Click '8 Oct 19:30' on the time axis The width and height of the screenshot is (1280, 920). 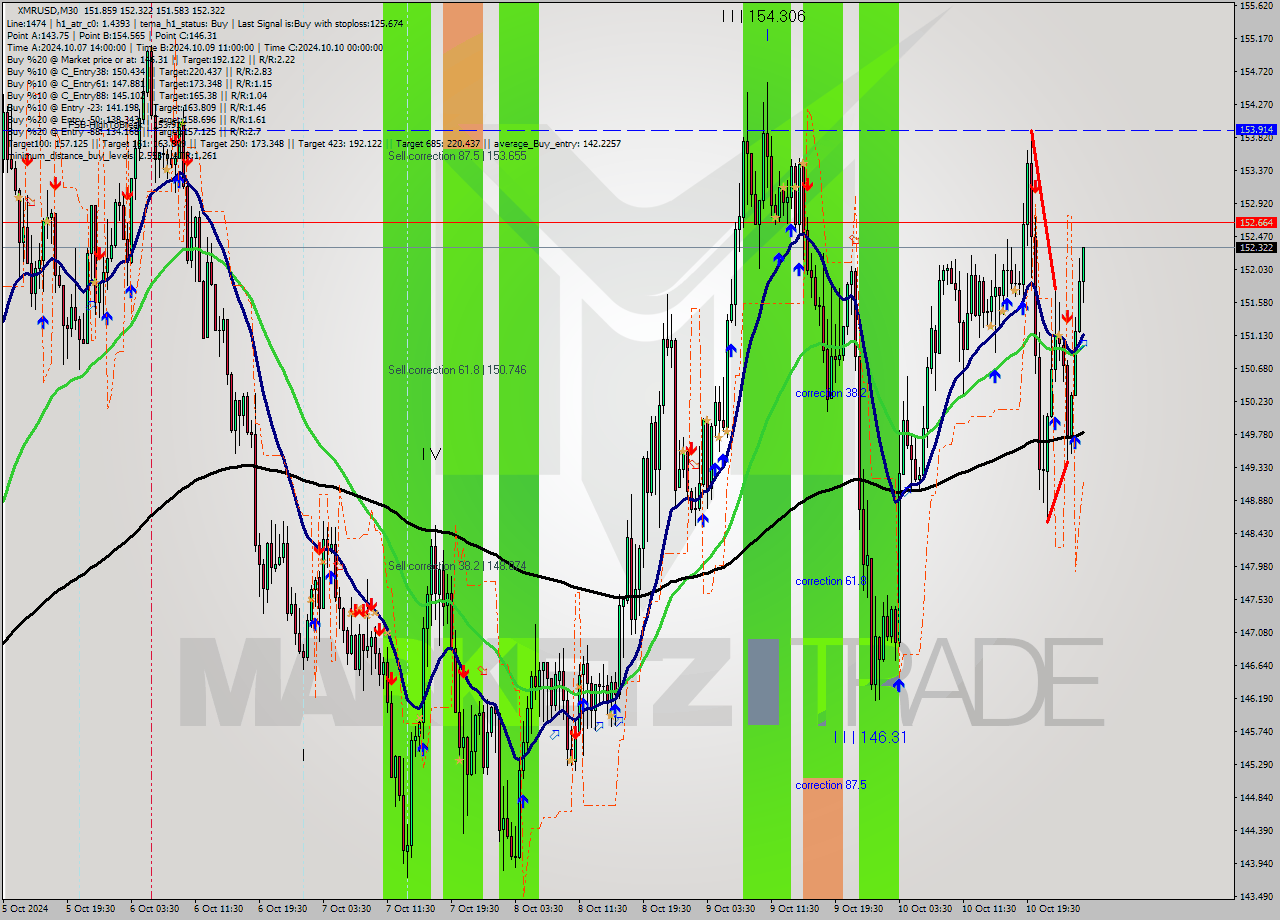pos(666,909)
